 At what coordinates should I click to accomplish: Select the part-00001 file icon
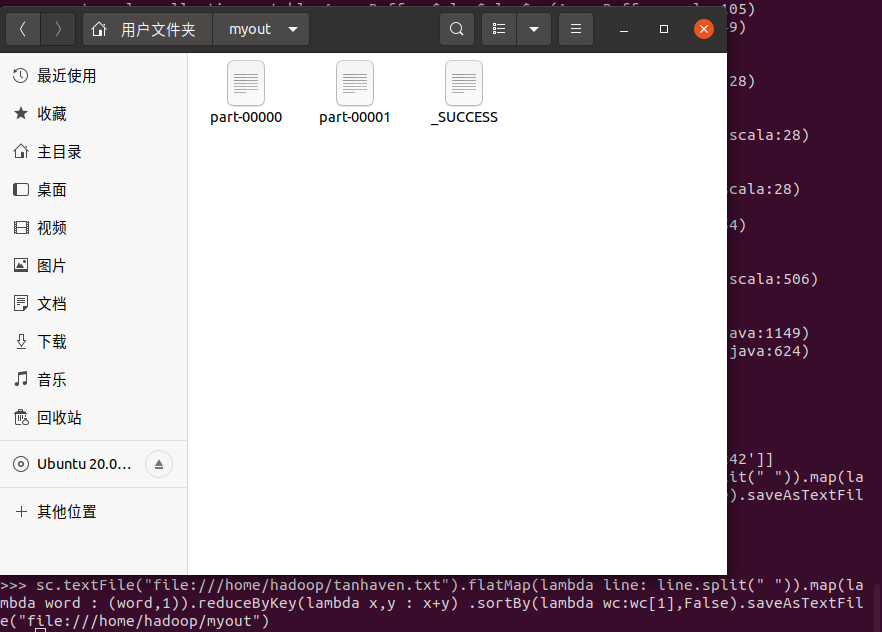pos(354,83)
